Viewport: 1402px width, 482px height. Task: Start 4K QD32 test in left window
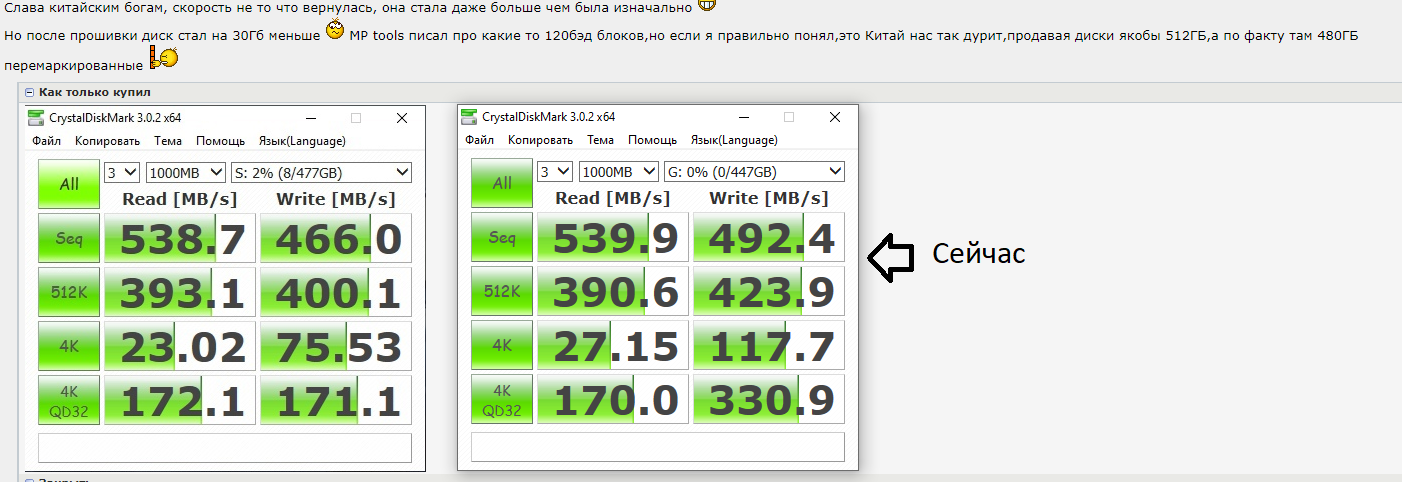pyautogui.click(x=69, y=400)
